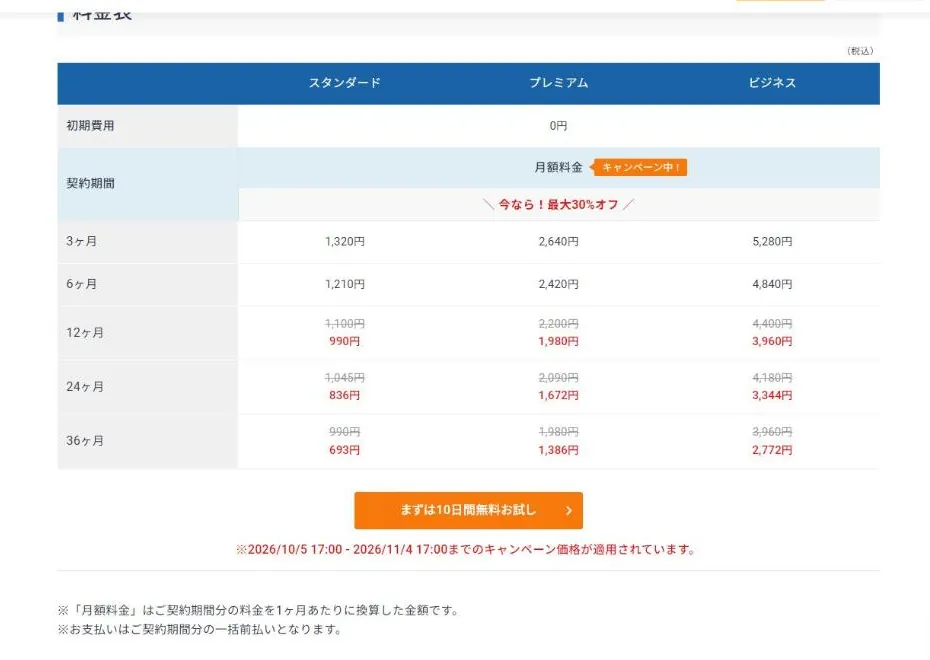Viewport: 930px width, 660px height.
Task: Click the struck-through 3,960円 36-month price
Action: 772,432
